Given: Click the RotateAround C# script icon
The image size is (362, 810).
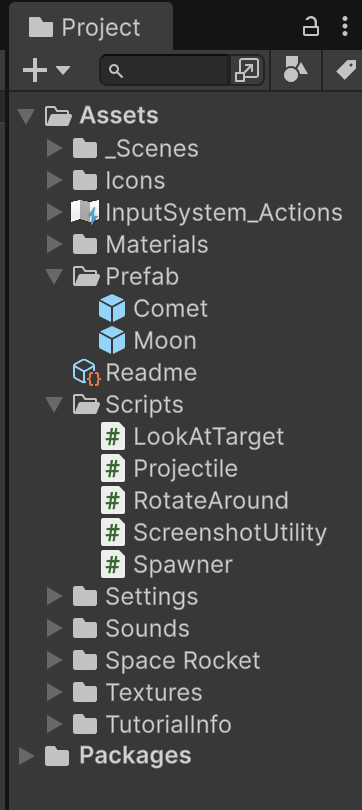Looking at the screenshot, I should tap(113, 501).
